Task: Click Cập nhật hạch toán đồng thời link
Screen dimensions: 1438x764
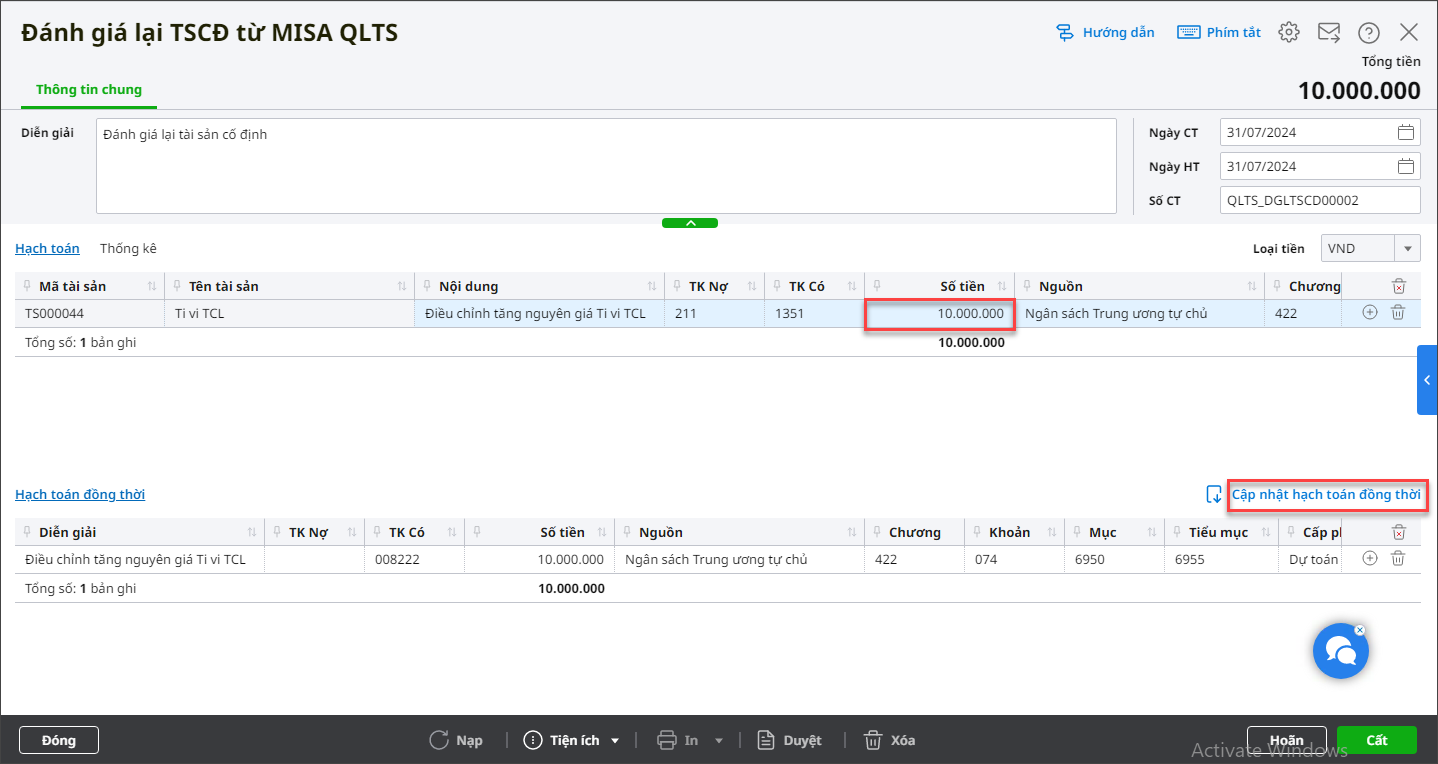Action: pos(1326,494)
